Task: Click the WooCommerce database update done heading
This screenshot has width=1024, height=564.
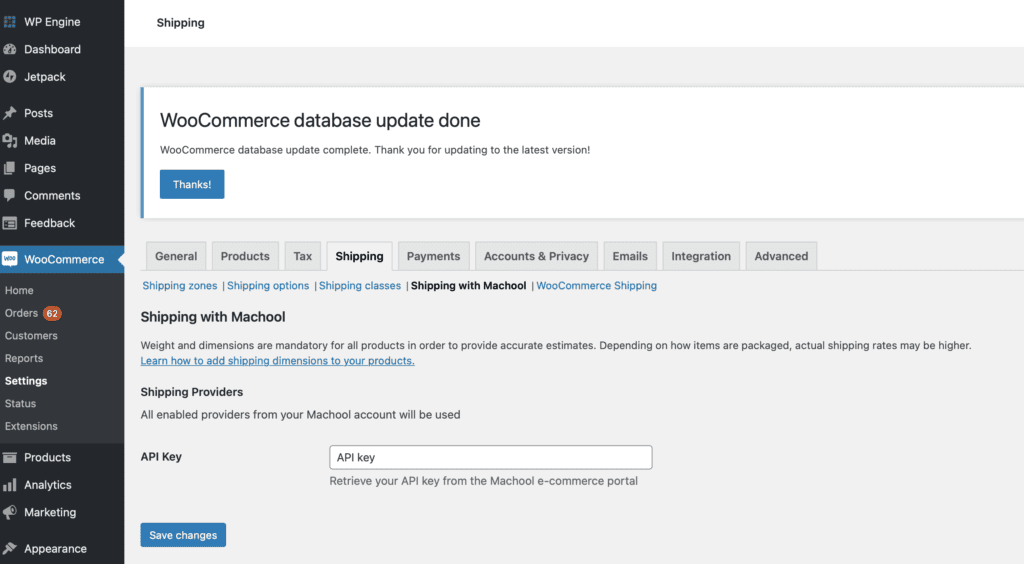Action: 320,120
